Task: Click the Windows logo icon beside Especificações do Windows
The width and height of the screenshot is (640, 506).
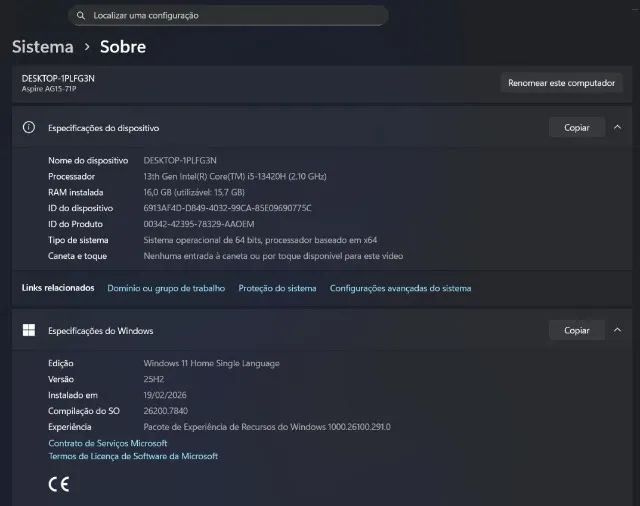Action: click(29, 330)
